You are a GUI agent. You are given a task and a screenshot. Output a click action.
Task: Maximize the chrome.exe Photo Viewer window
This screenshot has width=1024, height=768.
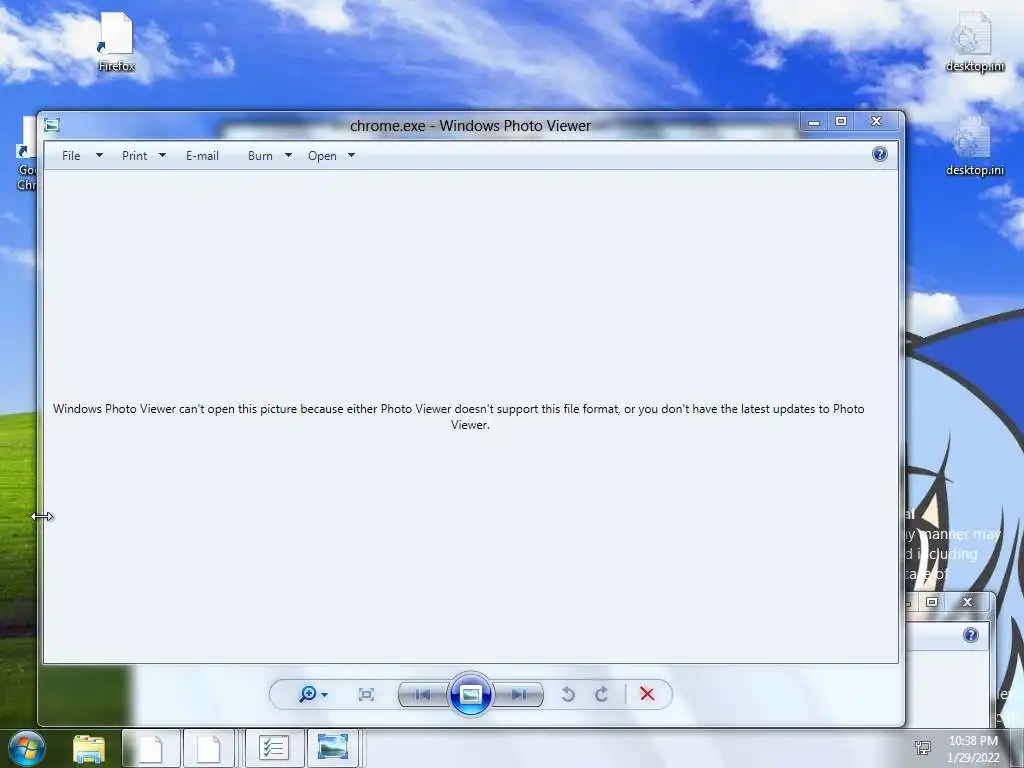pos(841,121)
